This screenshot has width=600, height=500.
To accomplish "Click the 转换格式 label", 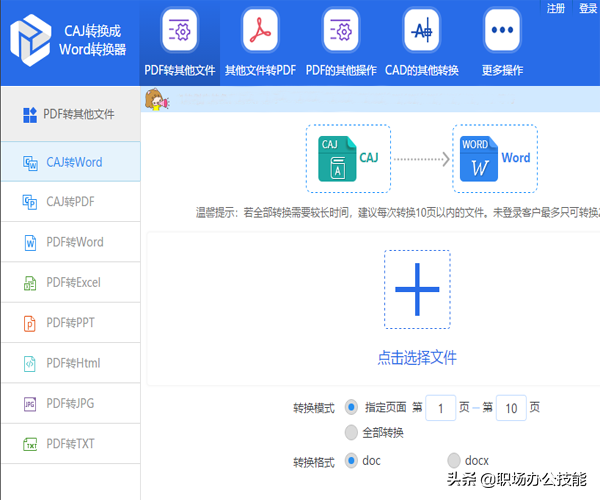I will tap(314, 463).
